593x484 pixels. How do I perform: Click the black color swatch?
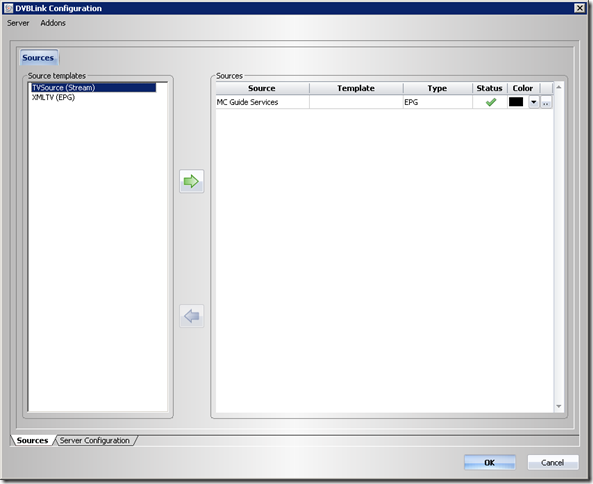click(x=516, y=102)
